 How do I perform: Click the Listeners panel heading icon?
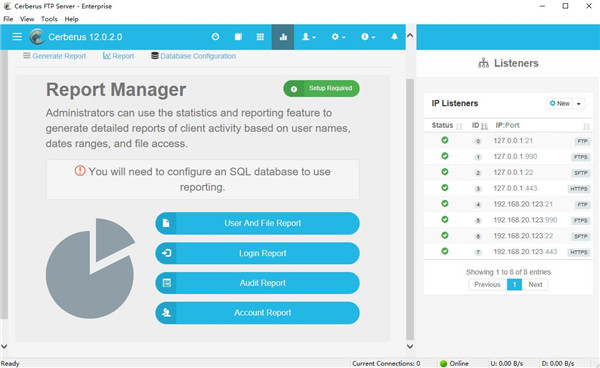483,63
